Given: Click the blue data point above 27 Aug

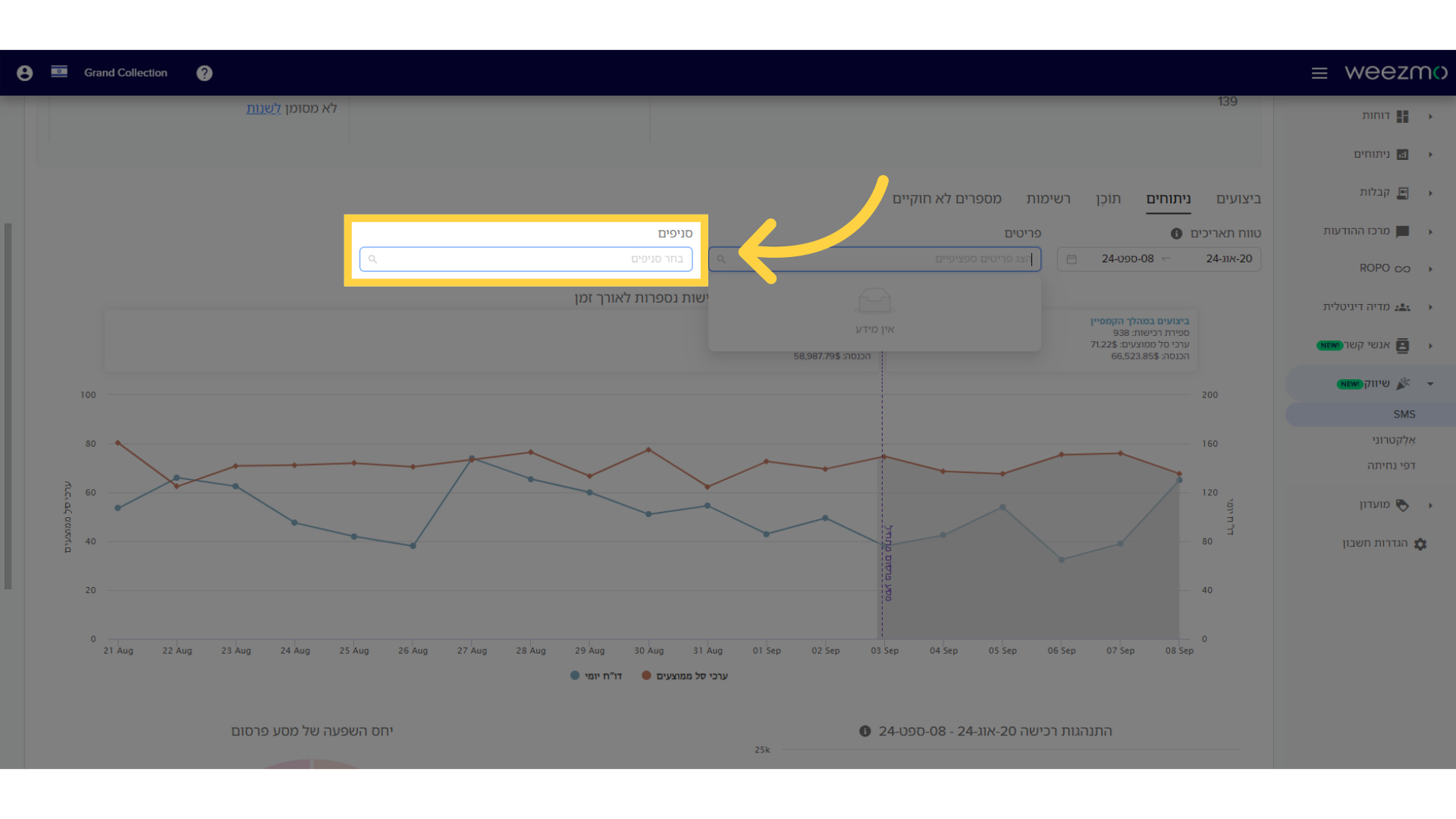Looking at the screenshot, I should coord(472,459).
